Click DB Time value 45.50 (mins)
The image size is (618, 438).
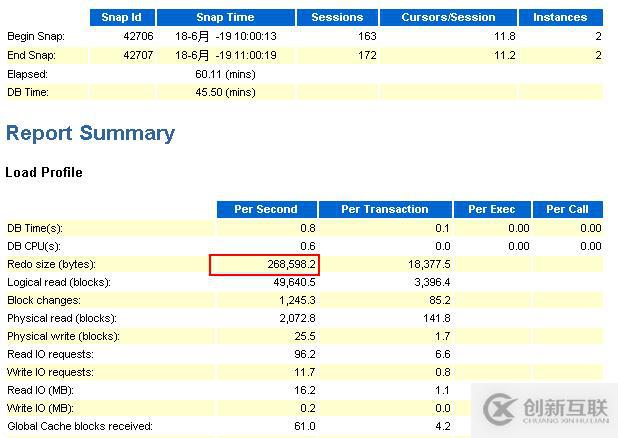[x=225, y=92]
